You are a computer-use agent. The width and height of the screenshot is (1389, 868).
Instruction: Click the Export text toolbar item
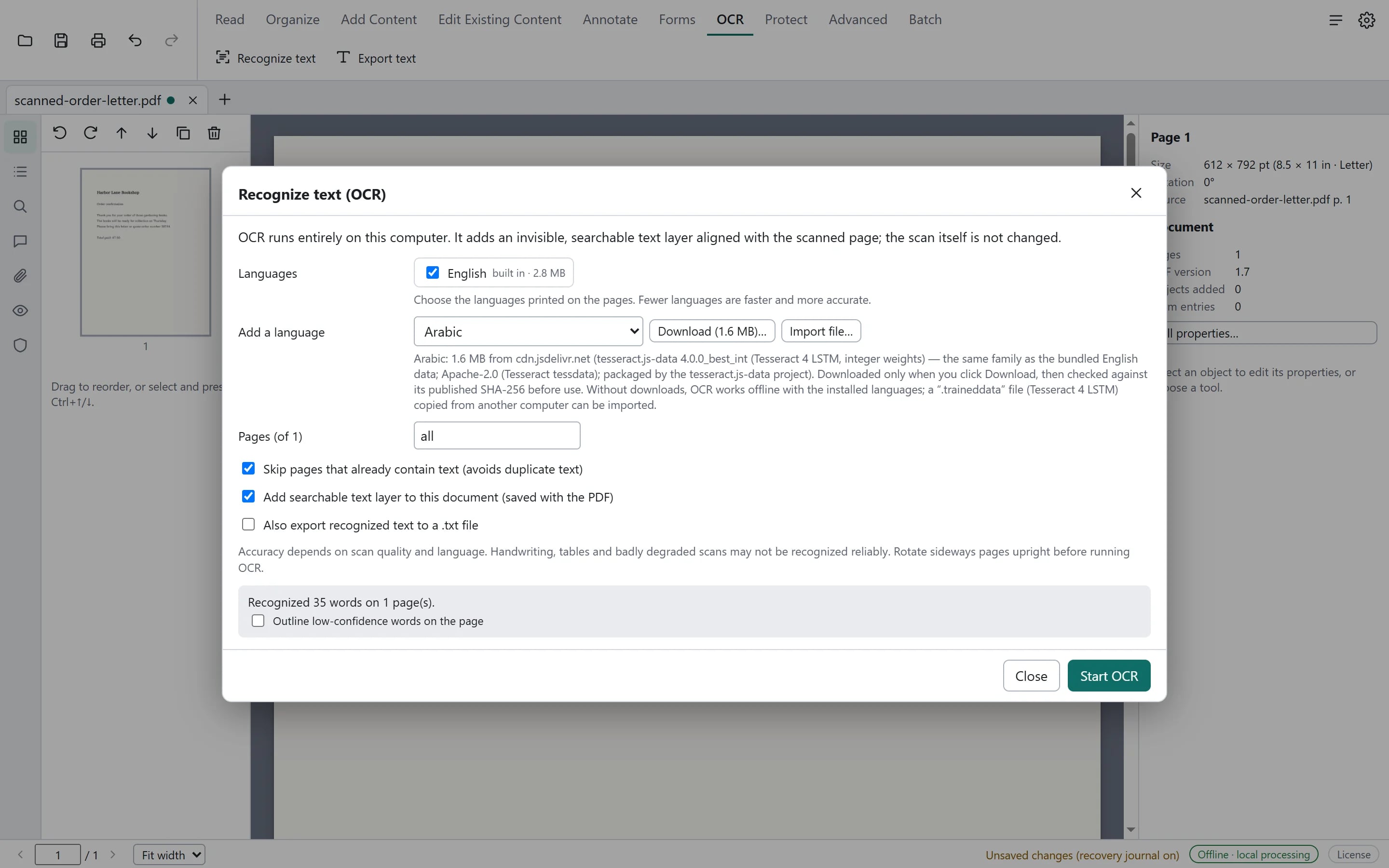tap(376, 58)
